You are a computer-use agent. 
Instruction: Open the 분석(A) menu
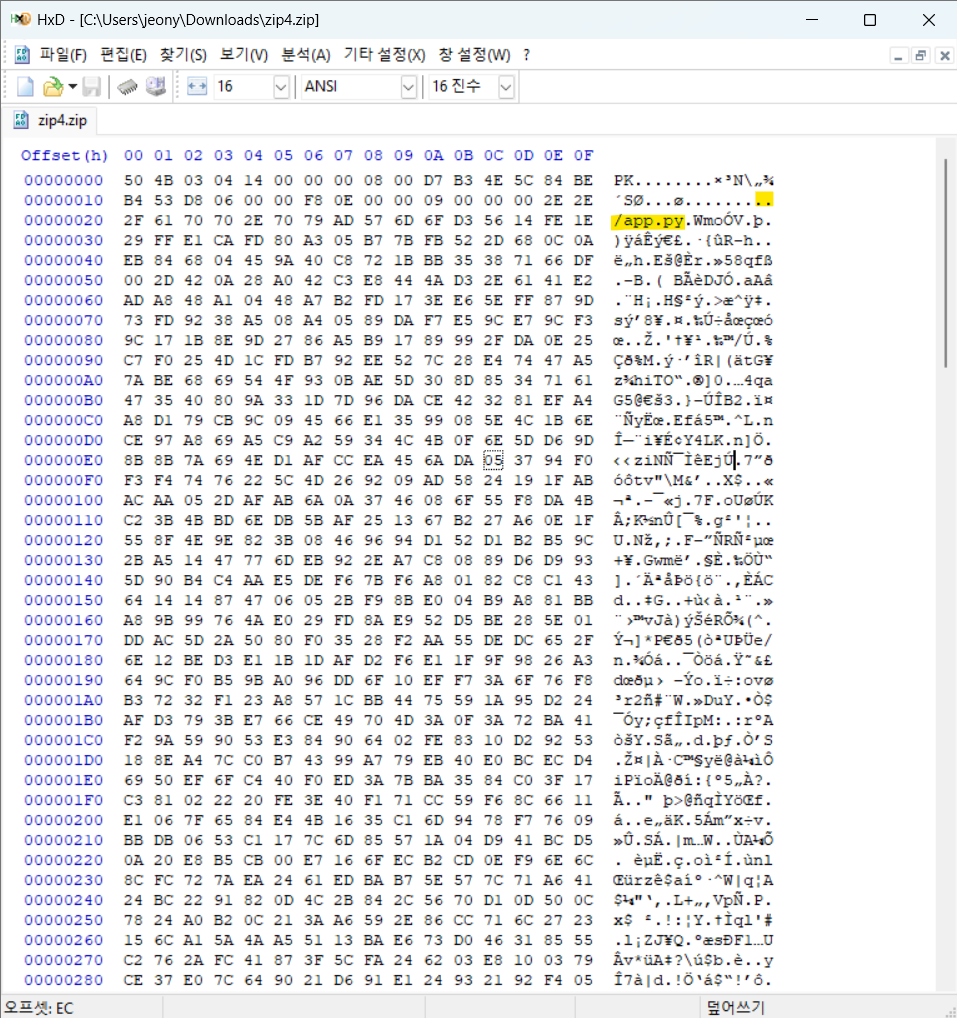pyautogui.click(x=308, y=55)
